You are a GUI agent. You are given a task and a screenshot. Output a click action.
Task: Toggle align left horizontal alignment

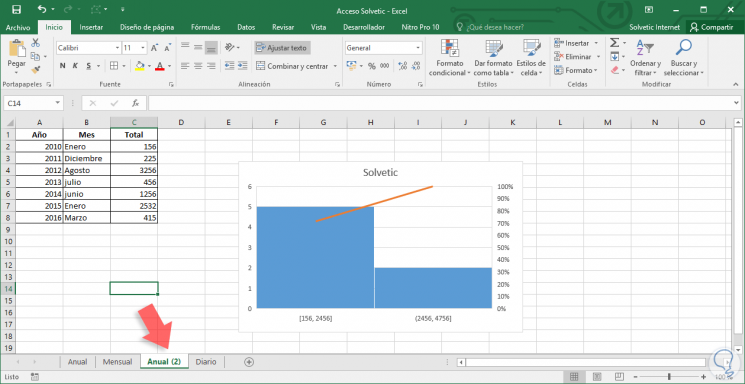185,66
